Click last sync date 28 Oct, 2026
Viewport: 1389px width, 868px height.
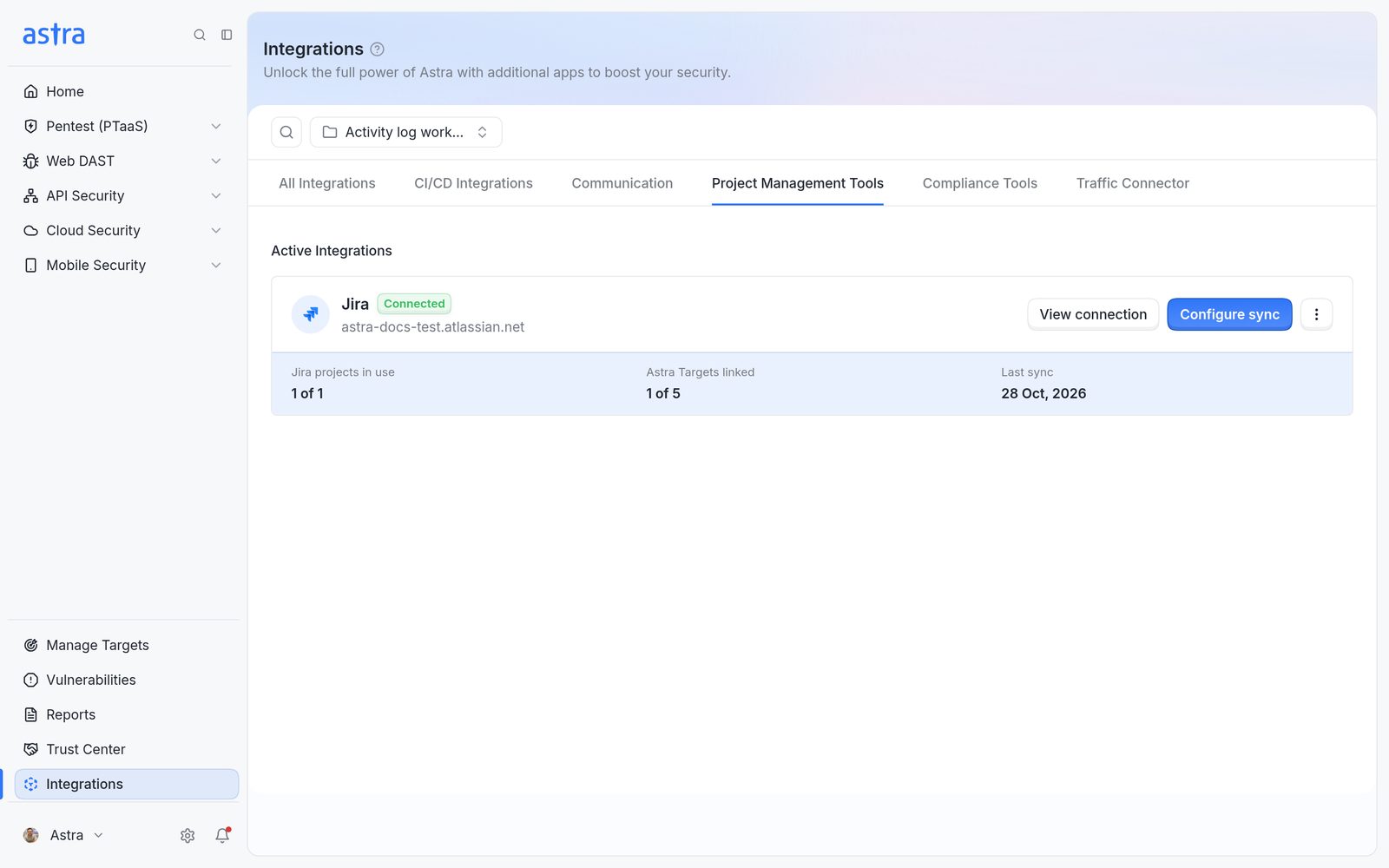1043,393
